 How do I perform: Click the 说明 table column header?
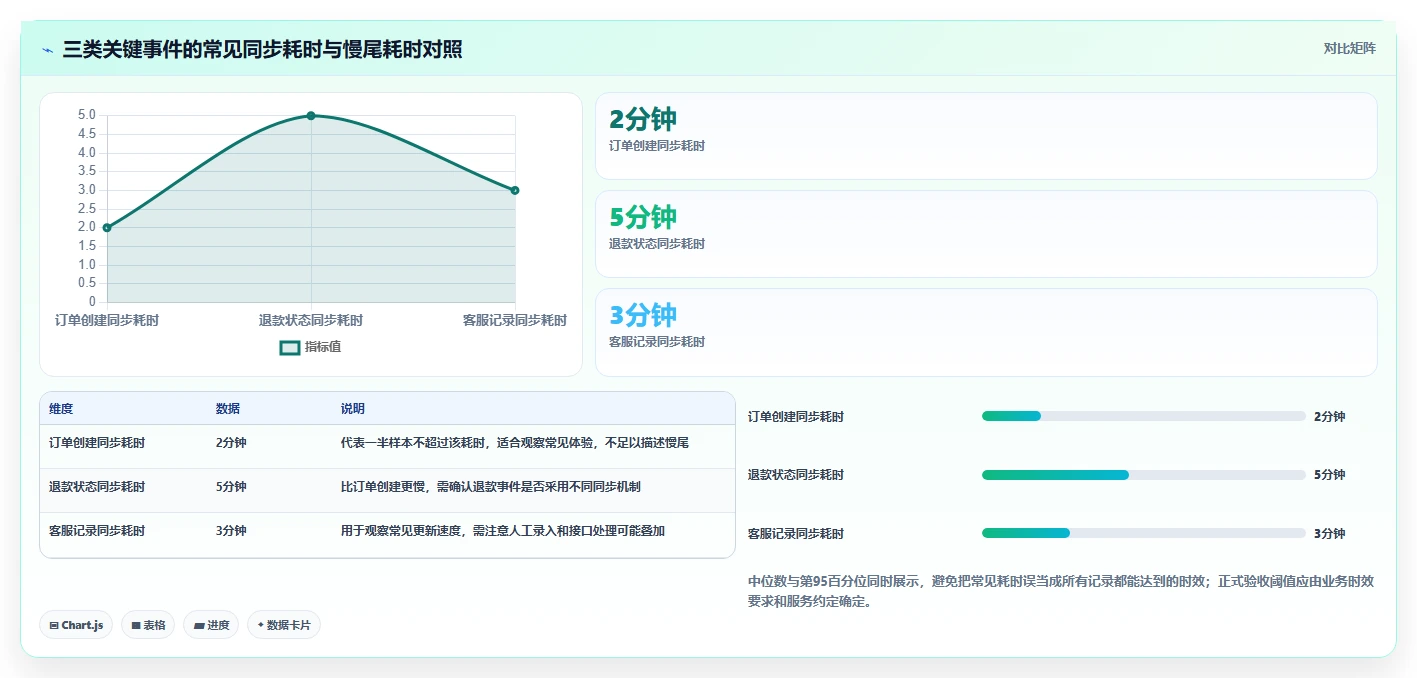(x=353, y=409)
